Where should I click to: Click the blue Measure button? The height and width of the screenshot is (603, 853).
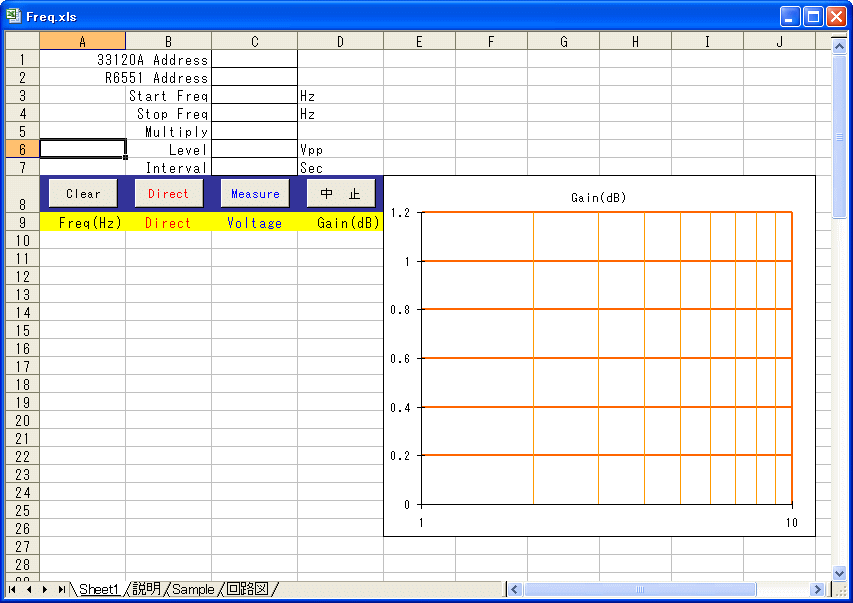(255, 194)
